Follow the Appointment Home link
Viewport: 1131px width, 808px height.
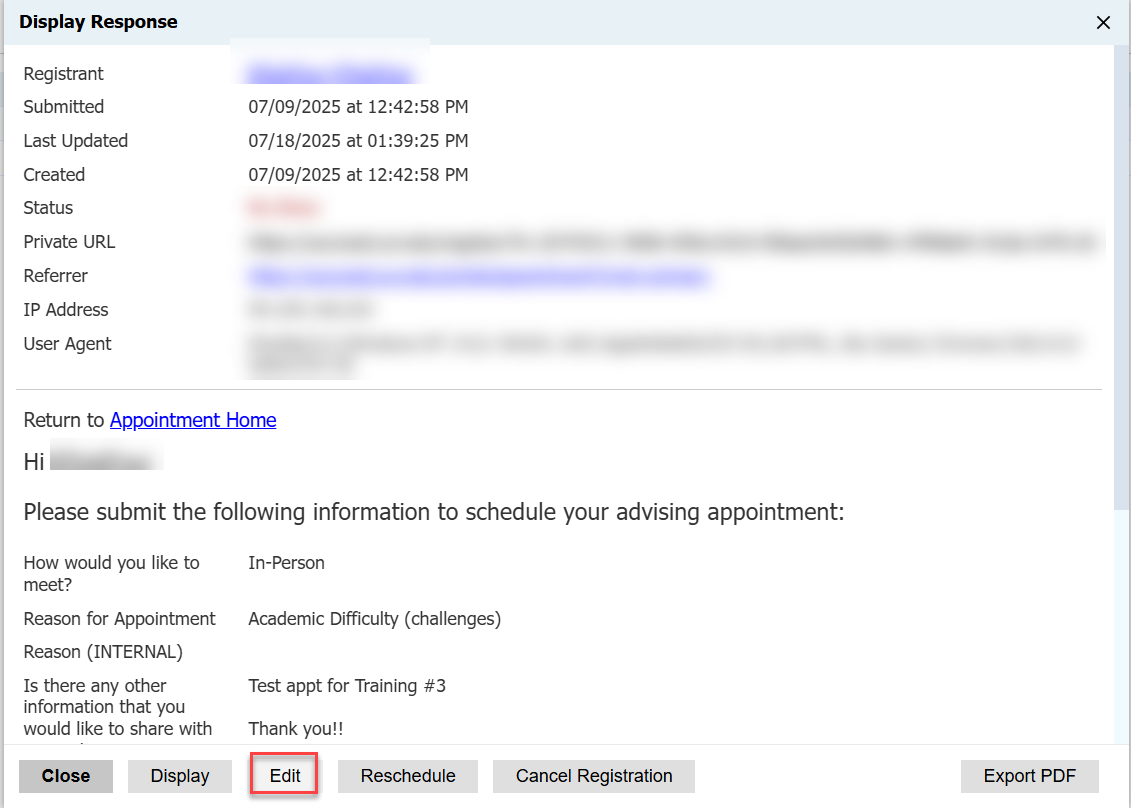tap(193, 420)
